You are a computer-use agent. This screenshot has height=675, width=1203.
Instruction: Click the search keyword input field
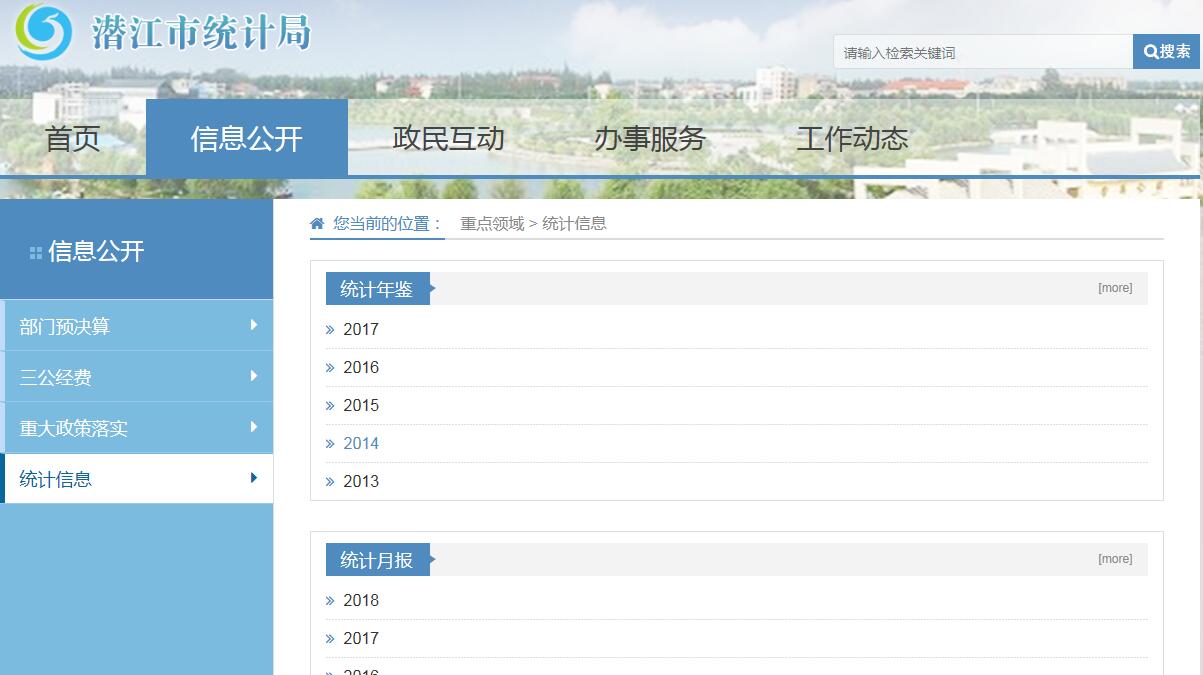(x=982, y=52)
